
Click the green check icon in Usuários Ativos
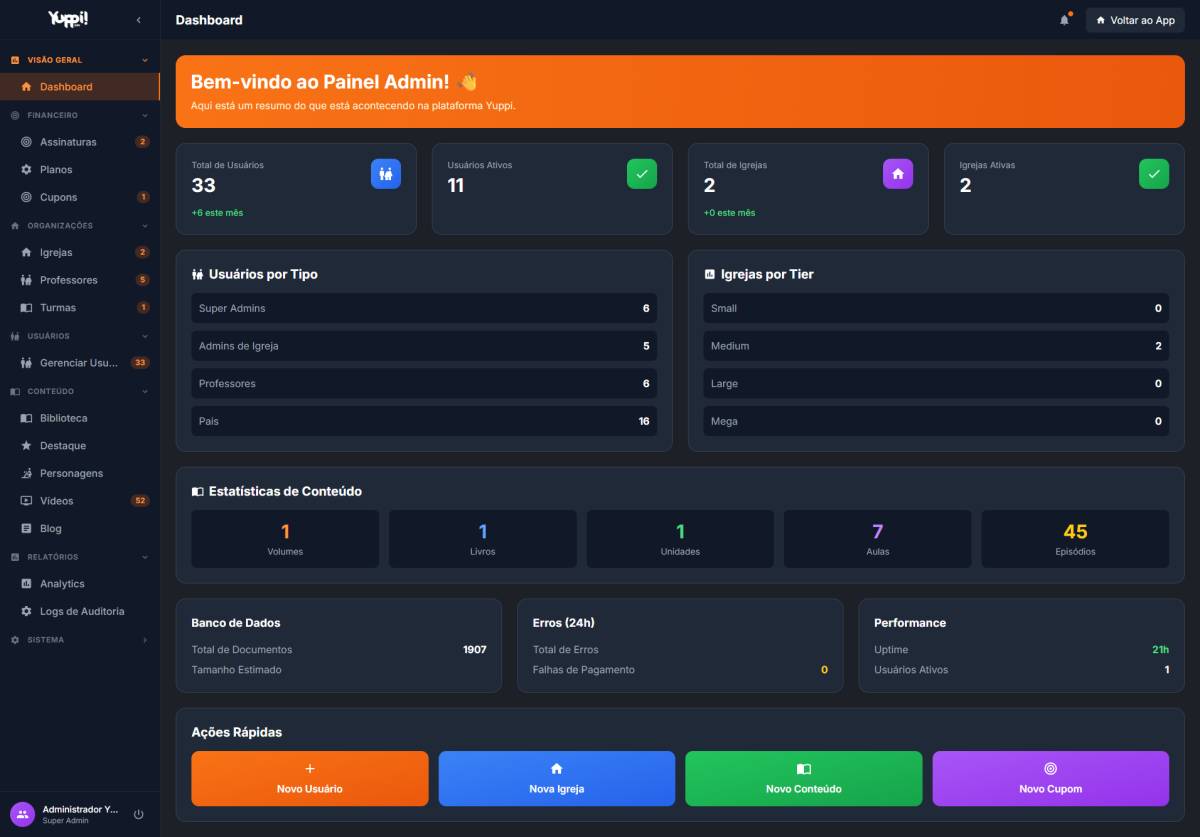coord(642,174)
